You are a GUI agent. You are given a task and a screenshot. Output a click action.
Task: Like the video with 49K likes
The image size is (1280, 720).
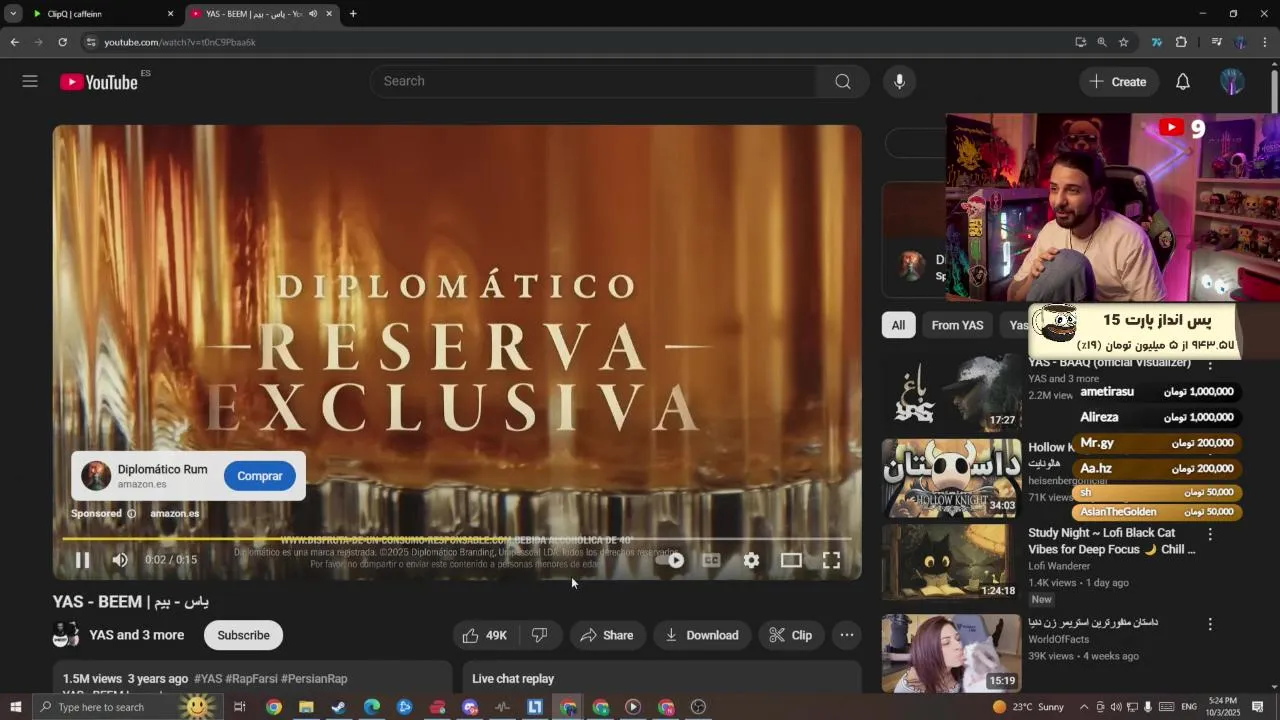485,635
